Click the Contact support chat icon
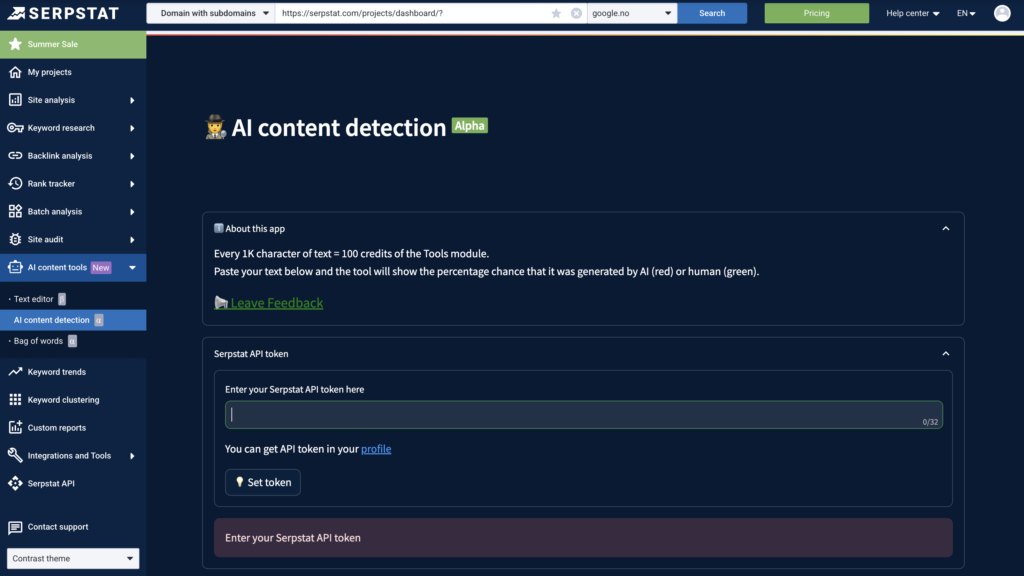The width and height of the screenshot is (1024, 576). (x=15, y=527)
